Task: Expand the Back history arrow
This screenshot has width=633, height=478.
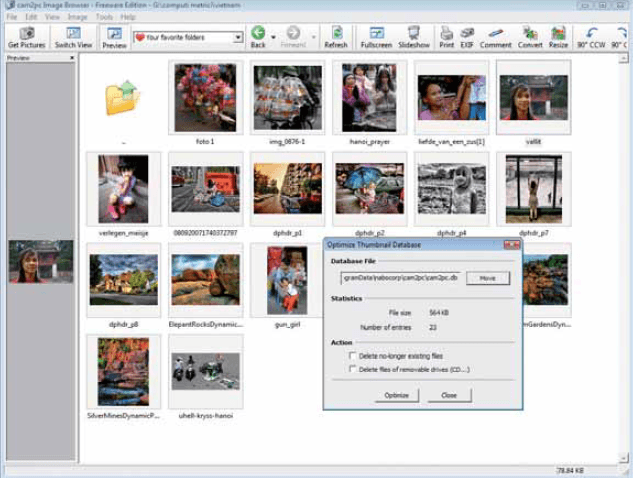Action: (x=273, y=37)
